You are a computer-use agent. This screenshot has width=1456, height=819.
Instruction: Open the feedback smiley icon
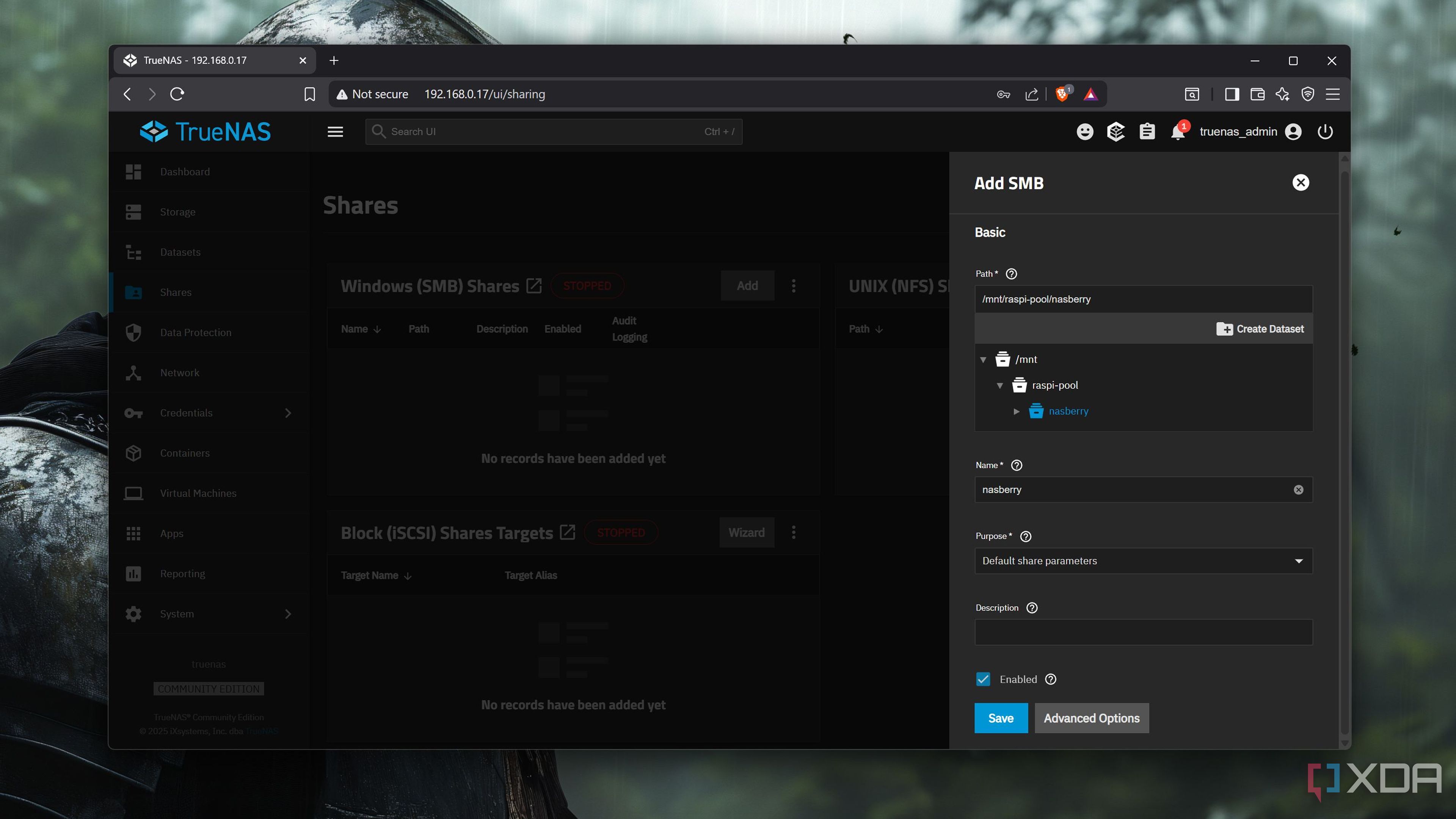(1085, 132)
